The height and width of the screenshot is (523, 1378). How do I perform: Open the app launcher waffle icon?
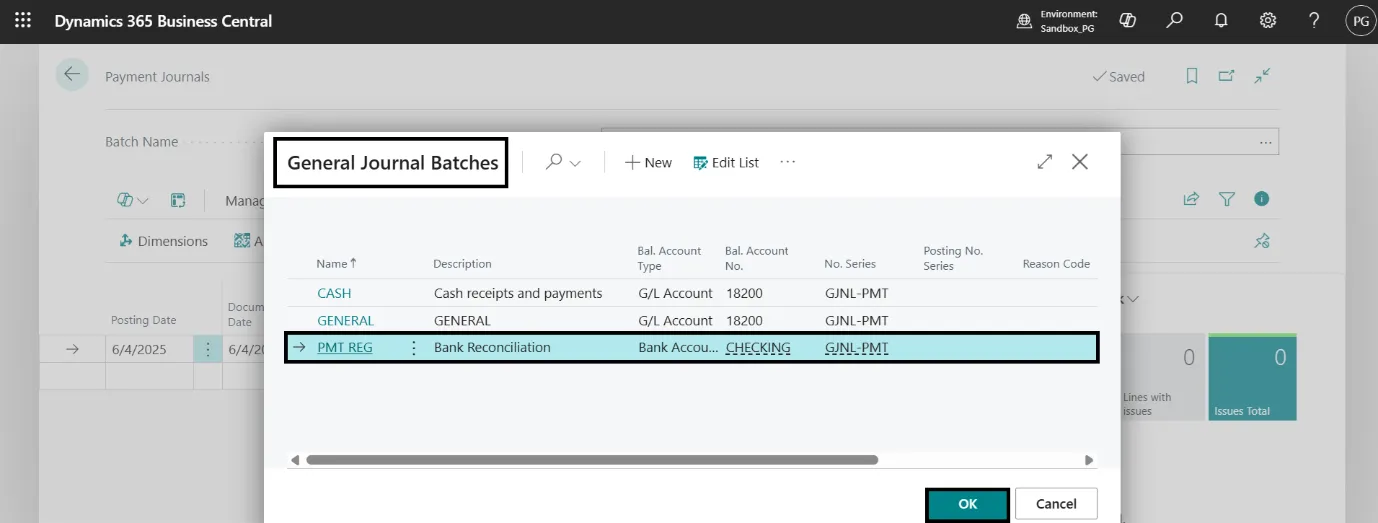click(22, 21)
